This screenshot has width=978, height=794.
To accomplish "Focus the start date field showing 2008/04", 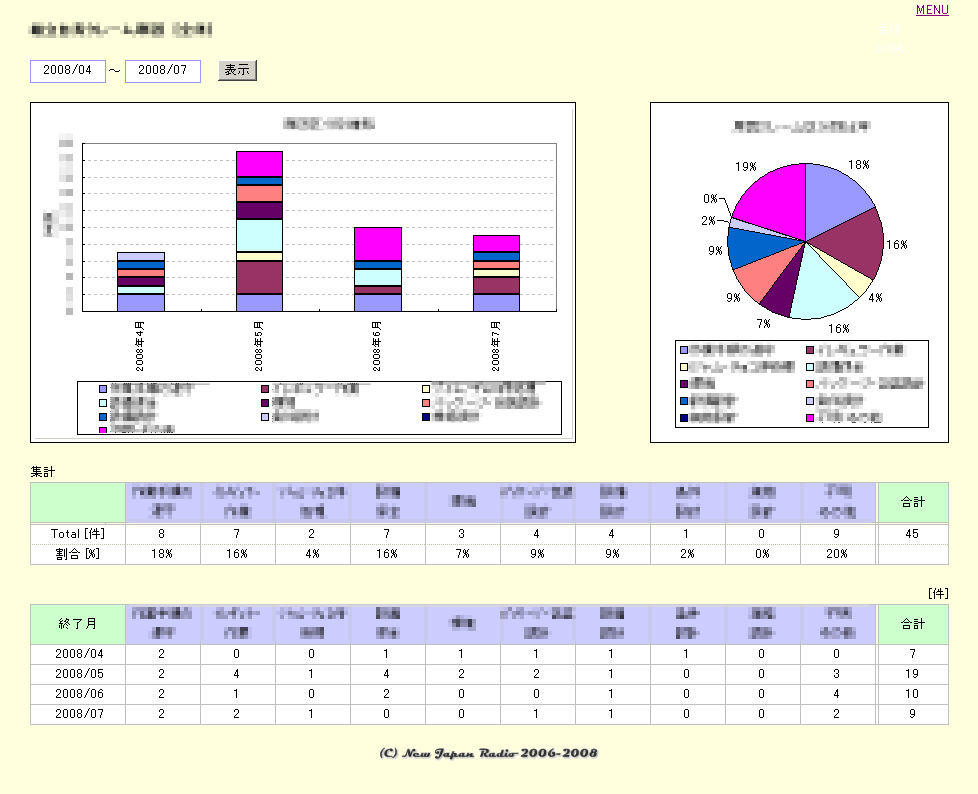I will click(68, 70).
